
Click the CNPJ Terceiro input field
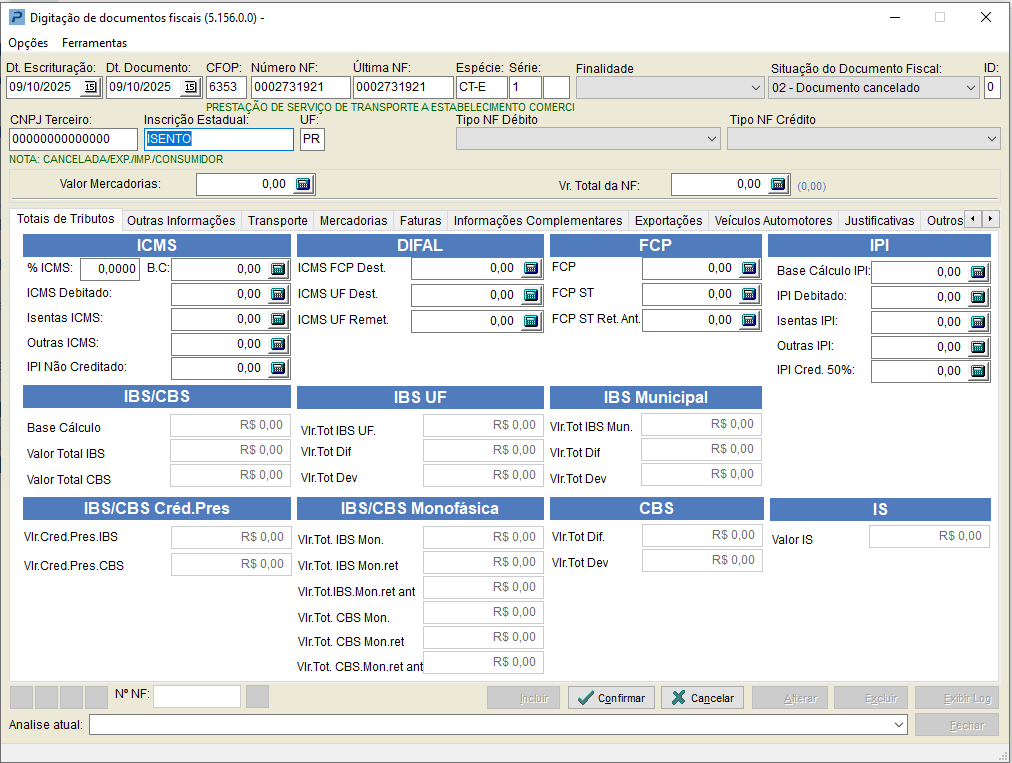click(x=73, y=139)
